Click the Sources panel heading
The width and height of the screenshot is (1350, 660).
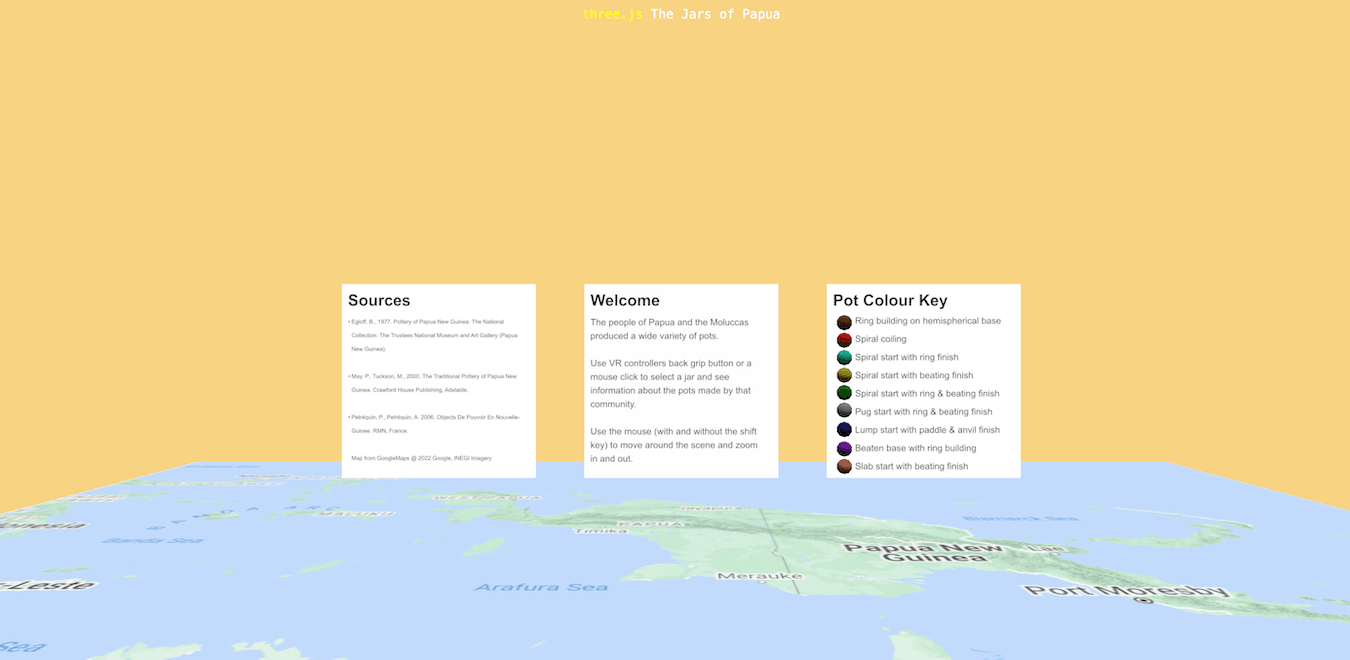click(379, 300)
